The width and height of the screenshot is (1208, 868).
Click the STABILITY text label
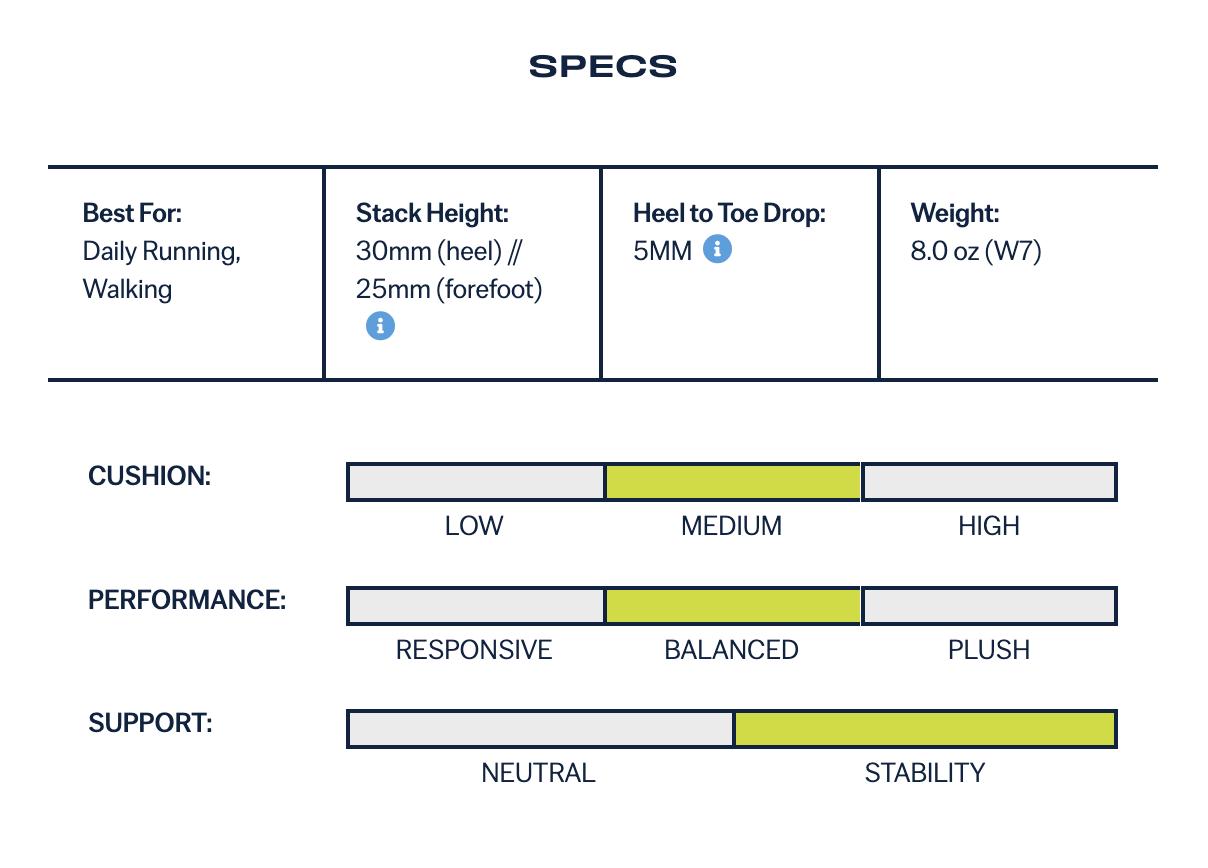pos(925,773)
